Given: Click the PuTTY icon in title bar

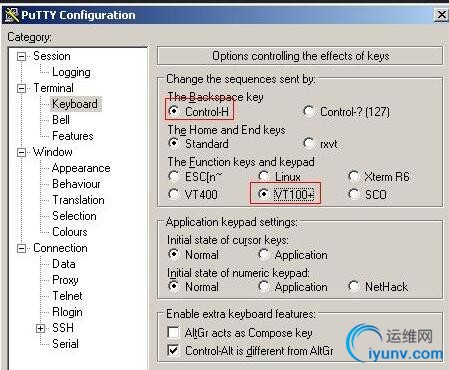Looking at the screenshot, I should pyautogui.click(x=12, y=15).
